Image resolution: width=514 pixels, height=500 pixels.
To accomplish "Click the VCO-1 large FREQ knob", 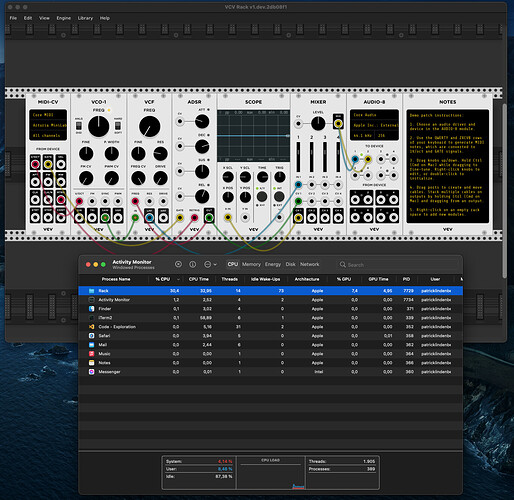I will [x=98, y=126].
